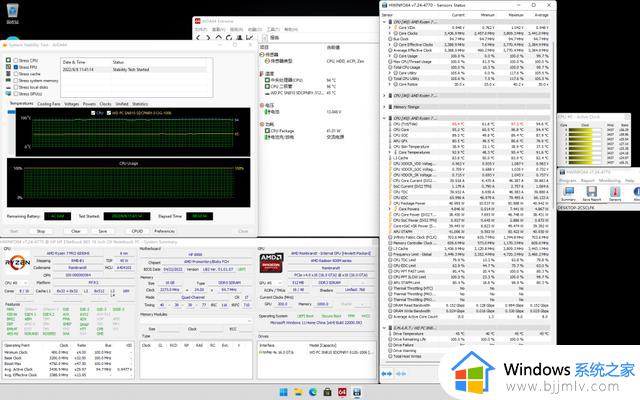640x400 pixels.
Task: Open Microsoft Store from the taskbar
Action: 327,392
